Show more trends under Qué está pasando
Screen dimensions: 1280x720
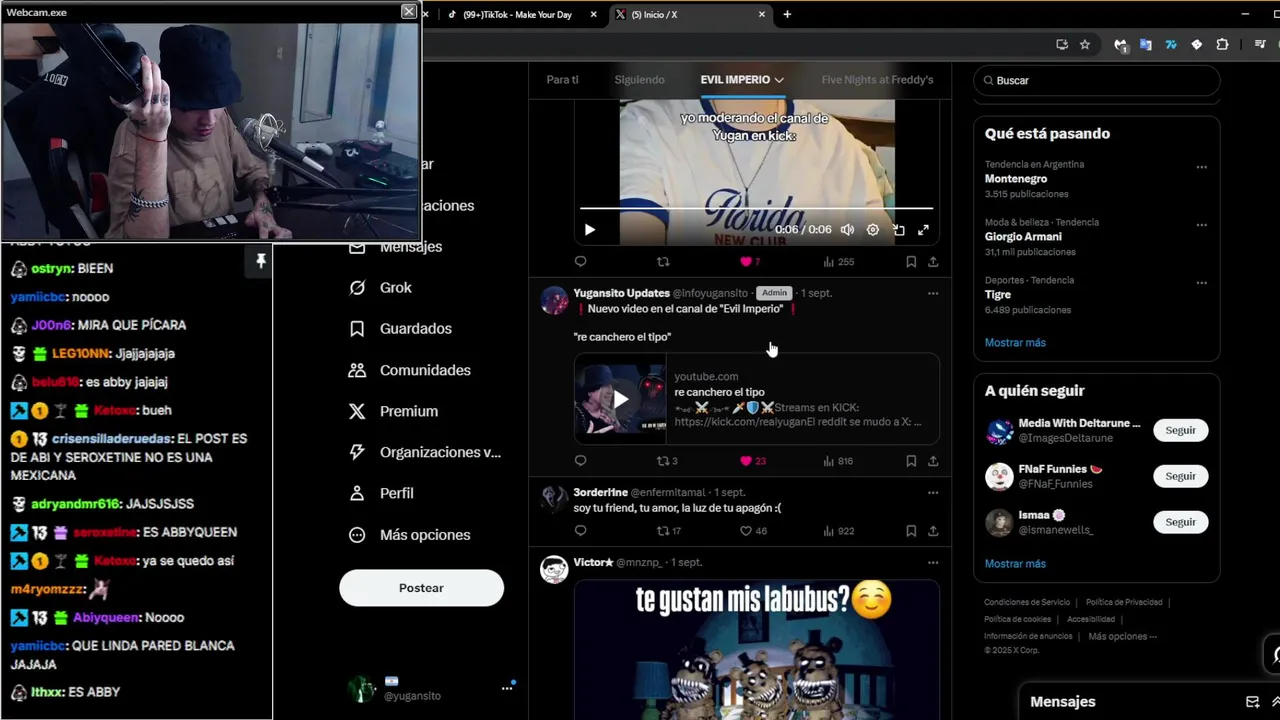(x=1015, y=342)
